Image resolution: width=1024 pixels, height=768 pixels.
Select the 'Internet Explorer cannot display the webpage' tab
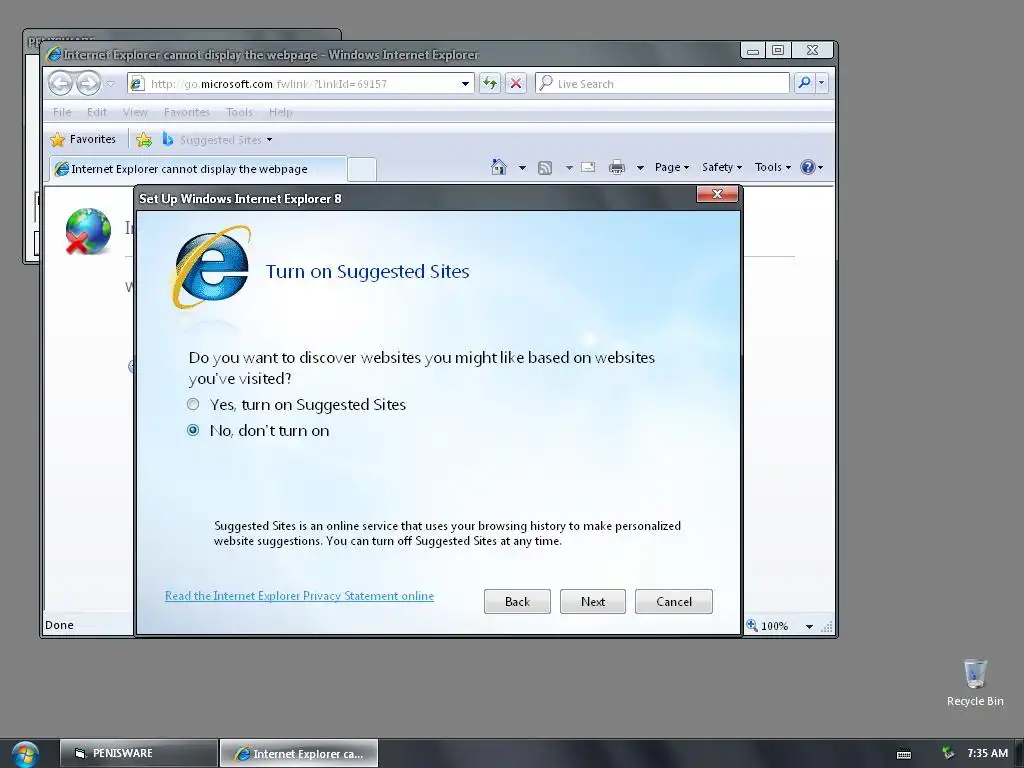[197, 168]
